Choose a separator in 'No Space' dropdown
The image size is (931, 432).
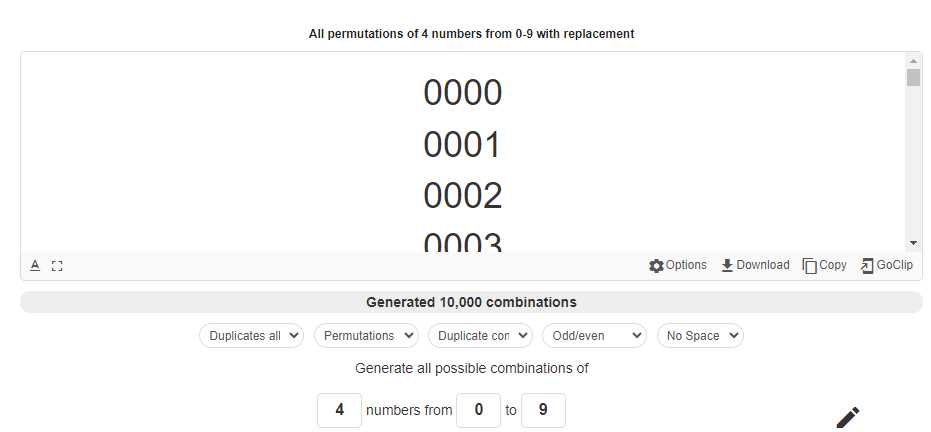click(x=700, y=336)
